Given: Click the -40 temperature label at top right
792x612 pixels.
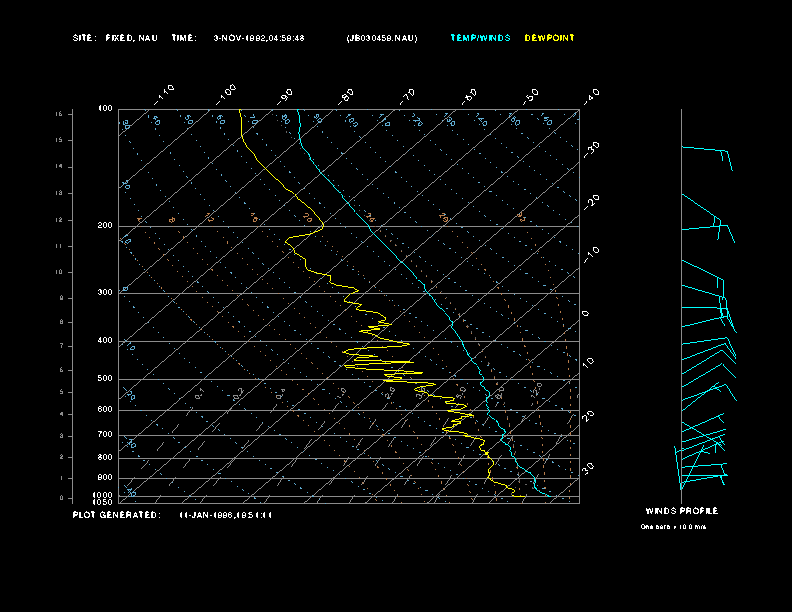Looking at the screenshot, I should [590, 95].
